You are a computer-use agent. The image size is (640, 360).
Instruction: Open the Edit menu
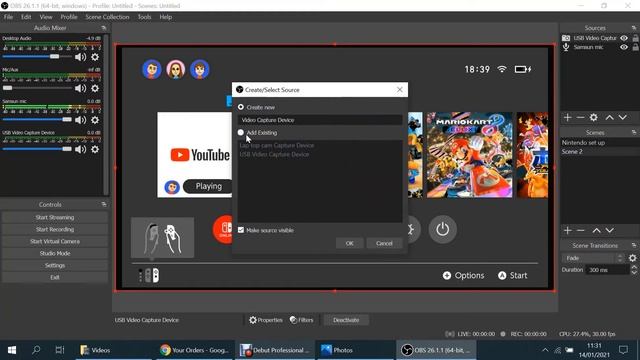coord(26,17)
